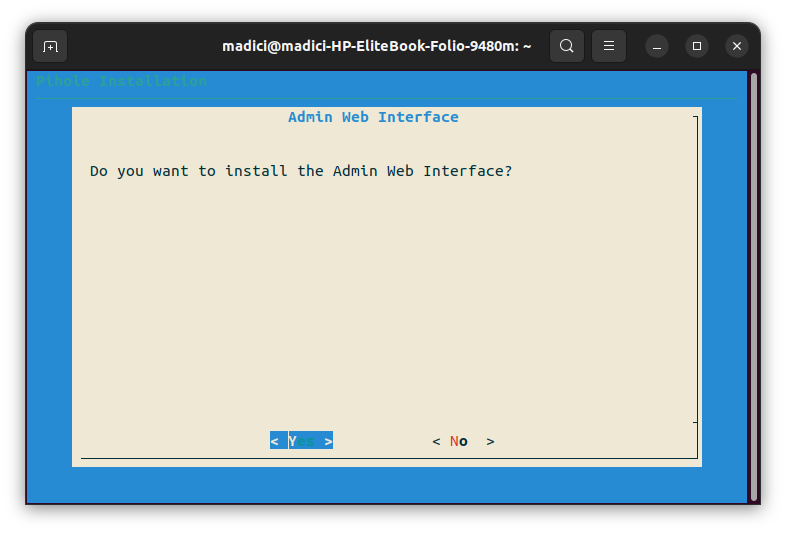Click the terminal vertical scrollbar
This screenshot has width=786, height=533.
point(753,287)
